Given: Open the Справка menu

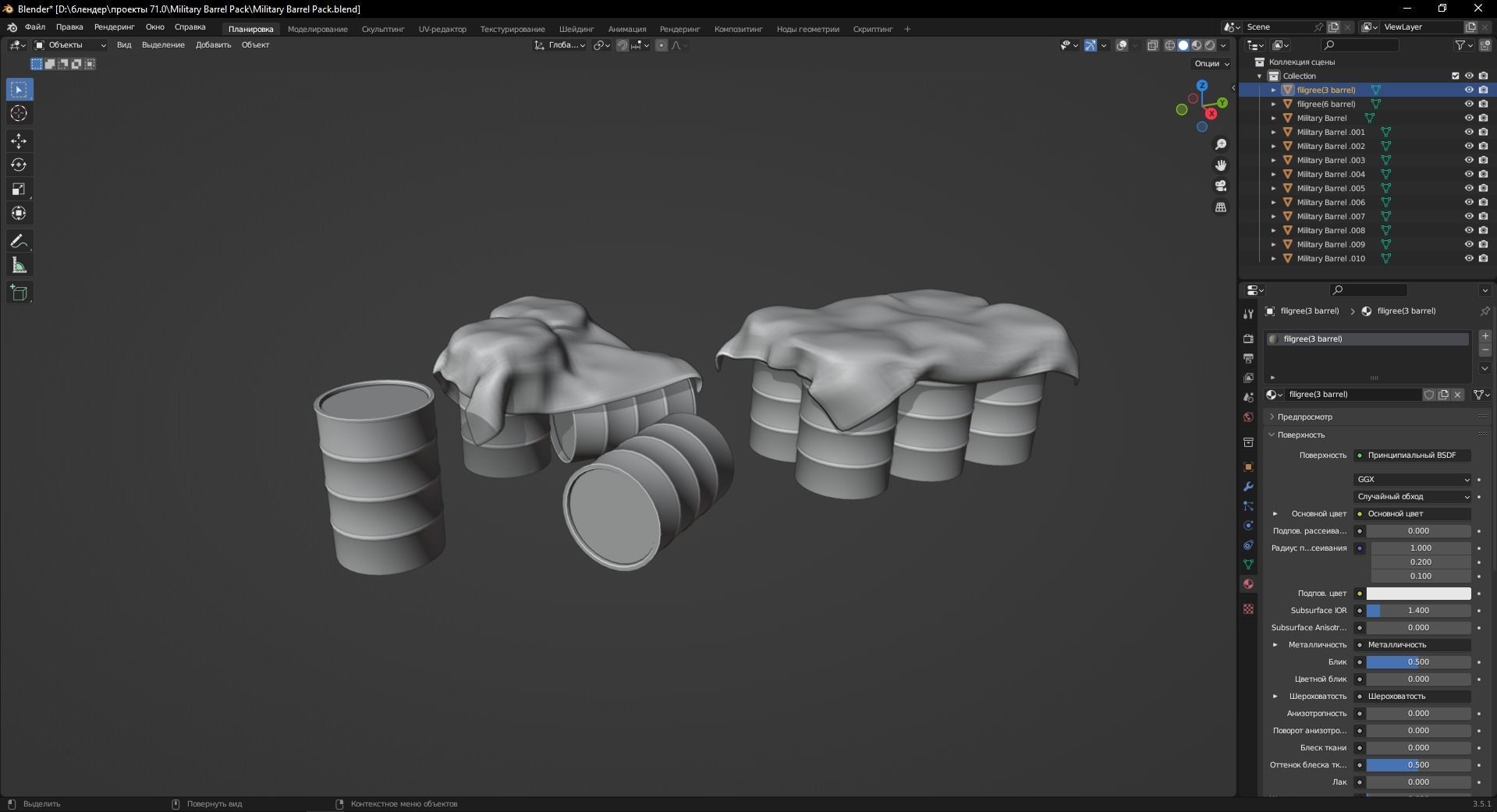Looking at the screenshot, I should [190, 27].
